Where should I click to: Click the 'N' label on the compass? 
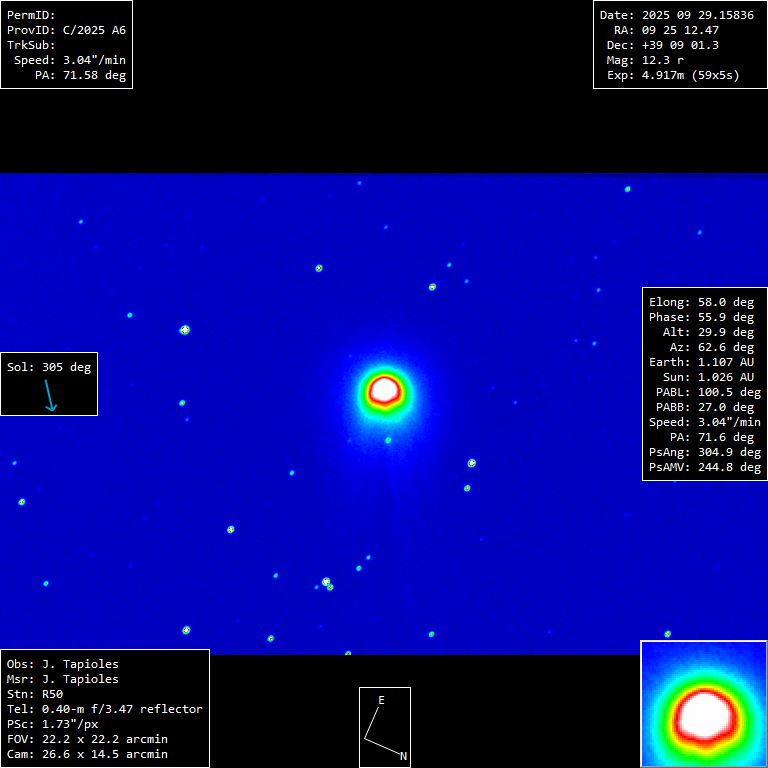pyautogui.click(x=403, y=756)
